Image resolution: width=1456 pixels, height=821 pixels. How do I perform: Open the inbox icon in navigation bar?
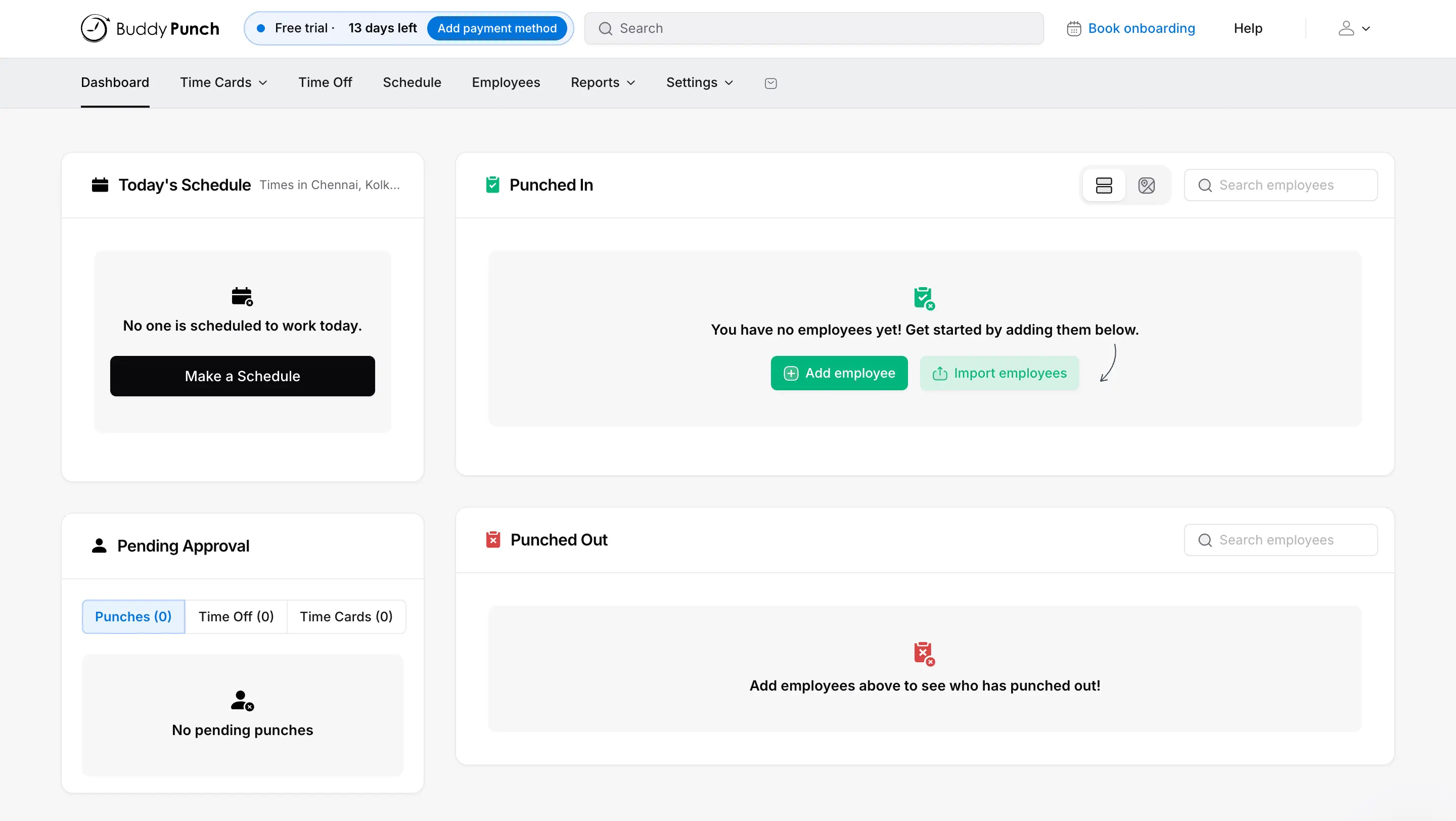[x=770, y=83]
